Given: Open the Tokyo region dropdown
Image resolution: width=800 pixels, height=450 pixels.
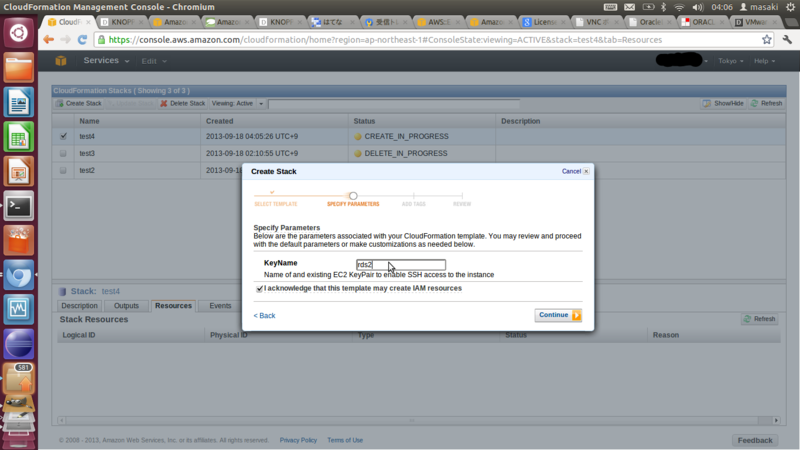Looking at the screenshot, I should 731,61.
